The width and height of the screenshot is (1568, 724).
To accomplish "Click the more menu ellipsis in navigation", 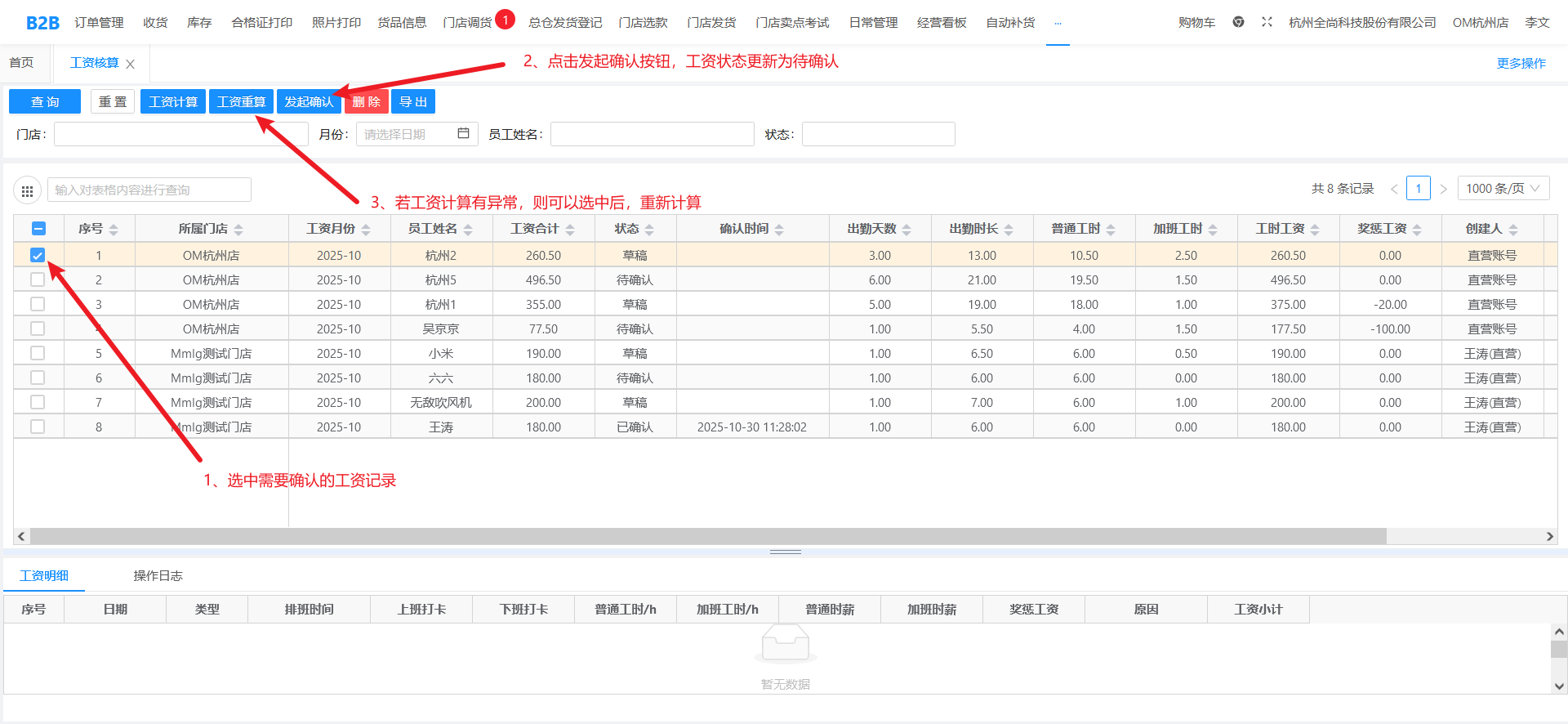I will (1058, 23).
